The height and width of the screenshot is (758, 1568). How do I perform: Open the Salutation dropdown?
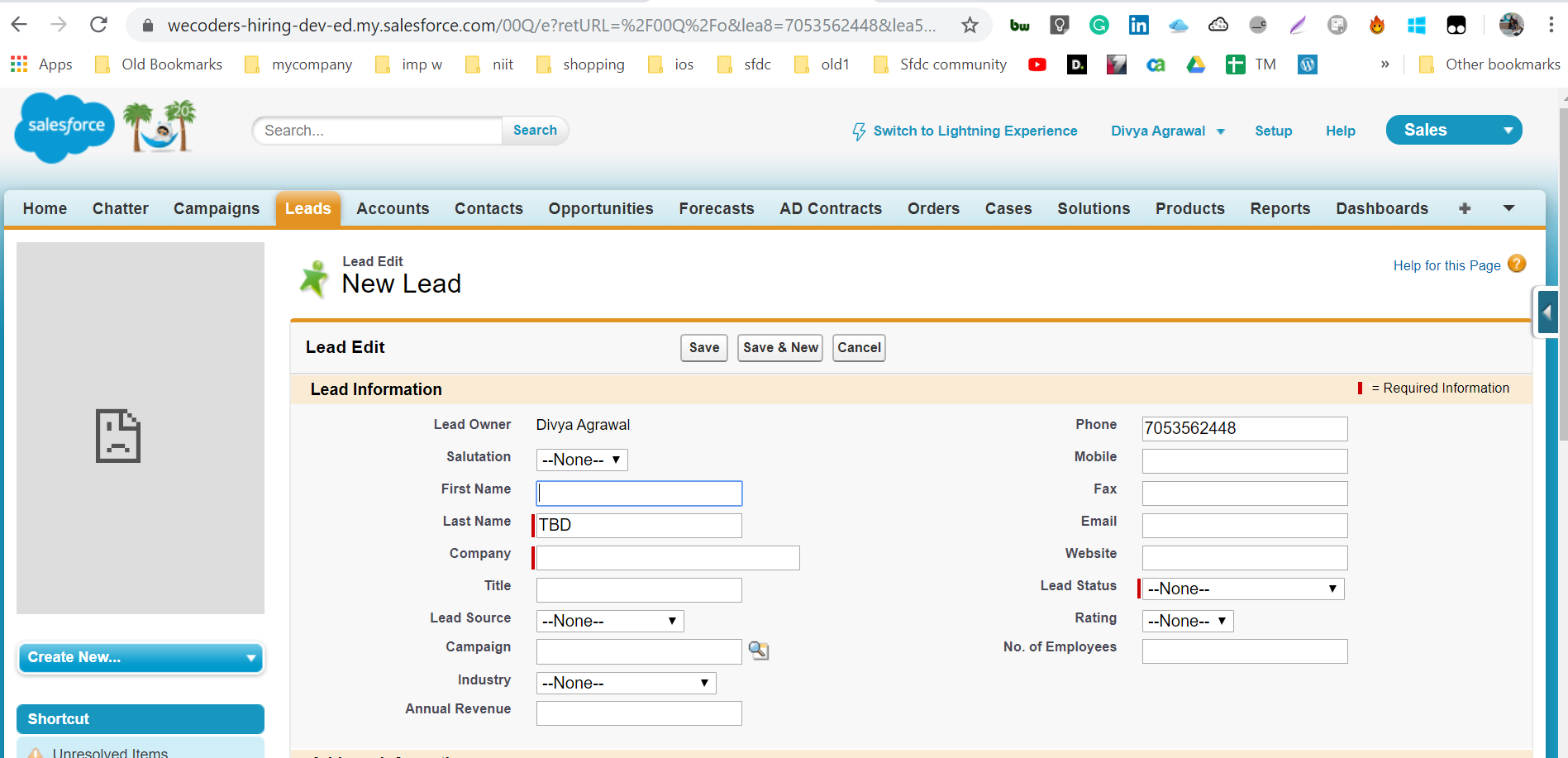pos(582,460)
